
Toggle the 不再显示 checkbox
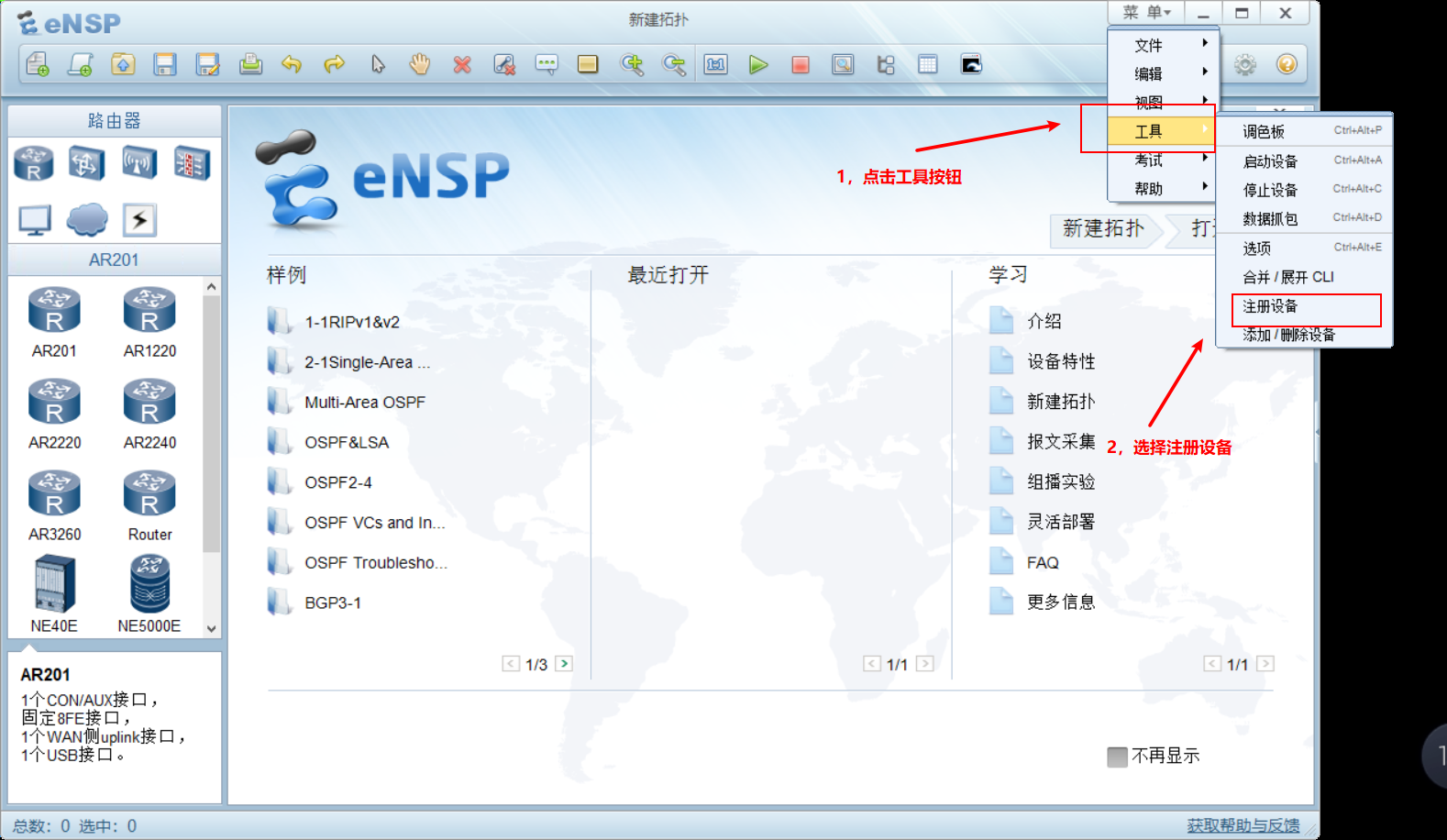point(1117,757)
